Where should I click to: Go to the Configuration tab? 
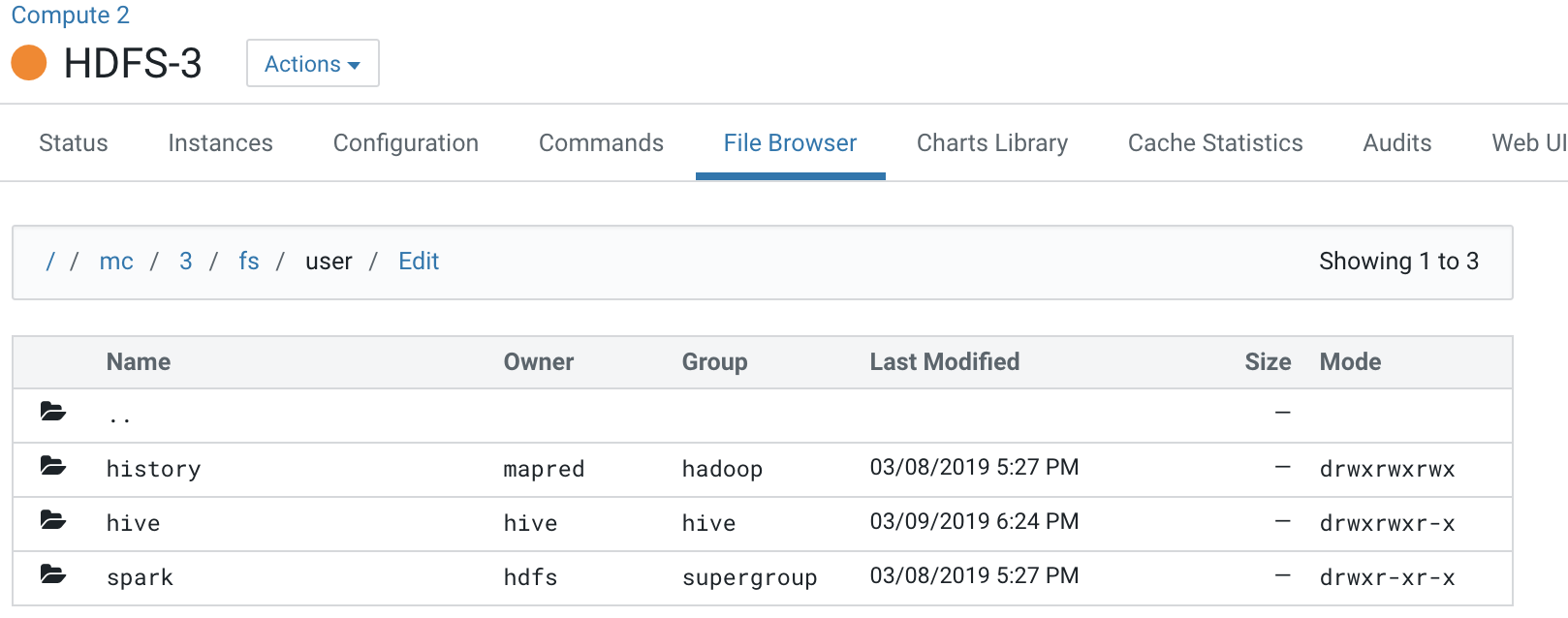(x=405, y=143)
